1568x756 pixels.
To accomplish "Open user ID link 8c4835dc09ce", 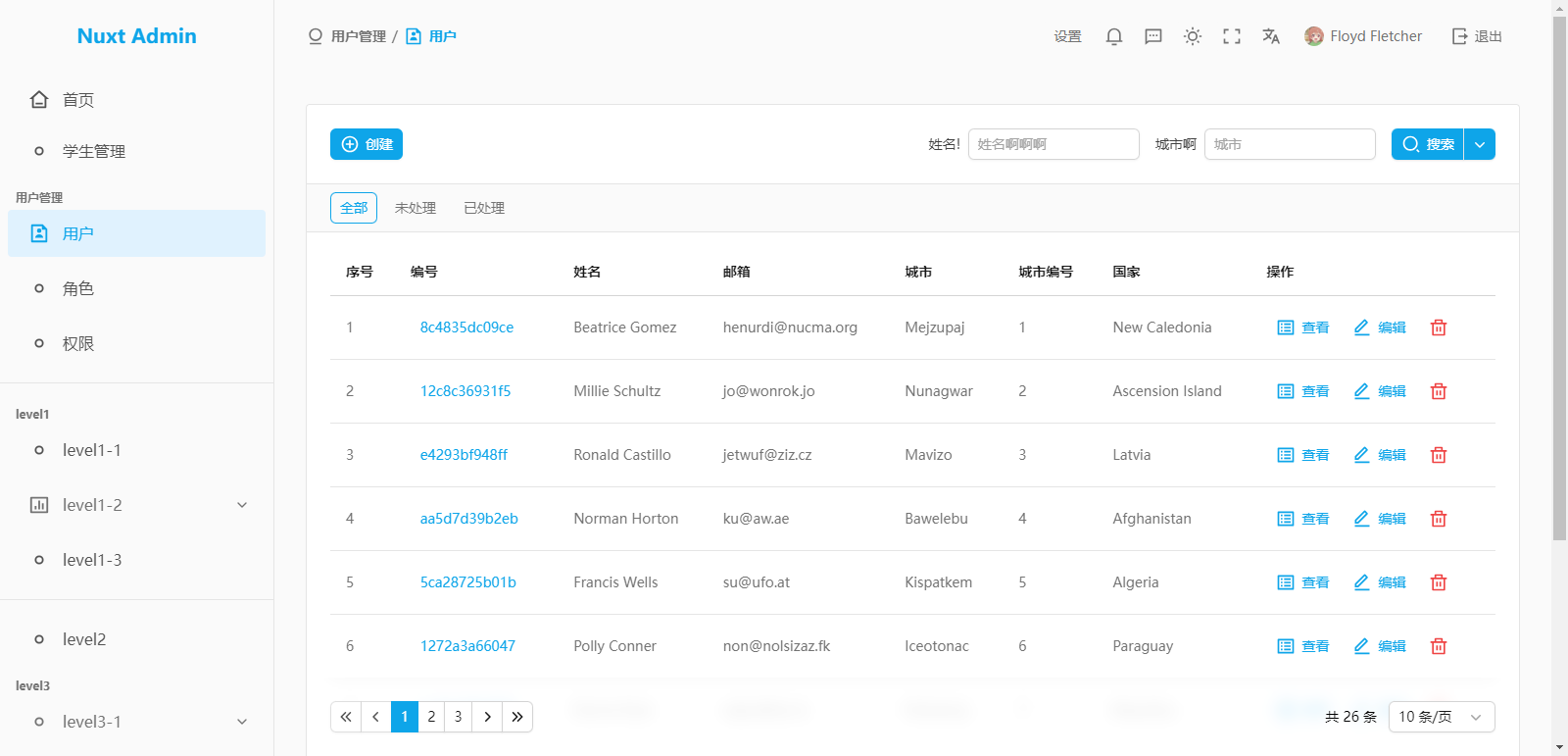I will (466, 328).
